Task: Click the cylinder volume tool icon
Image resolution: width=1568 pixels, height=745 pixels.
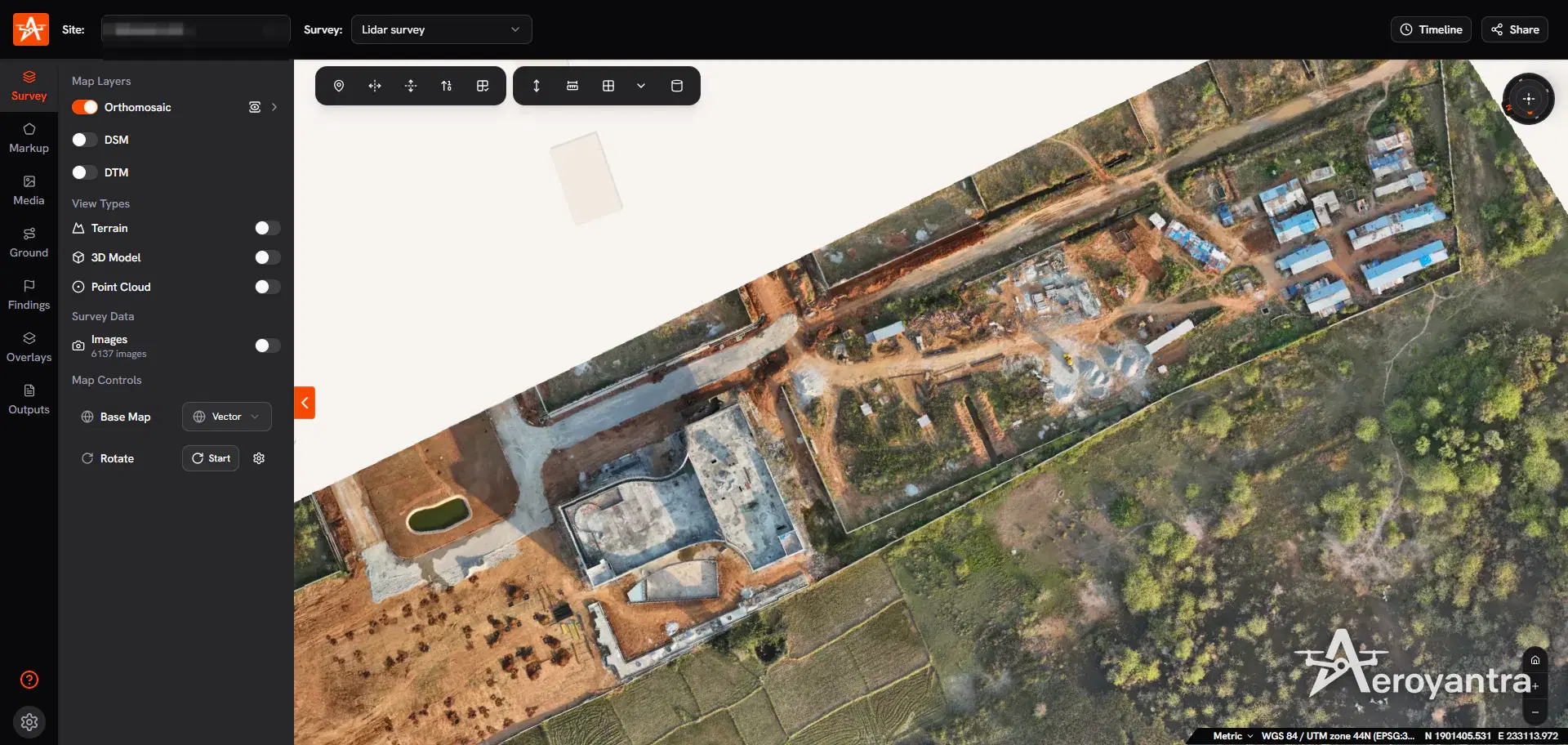Action: click(677, 86)
